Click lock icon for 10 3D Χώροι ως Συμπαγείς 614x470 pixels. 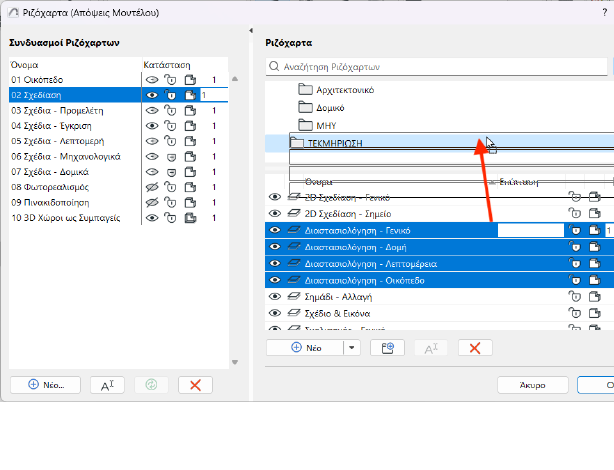[x=171, y=217]
